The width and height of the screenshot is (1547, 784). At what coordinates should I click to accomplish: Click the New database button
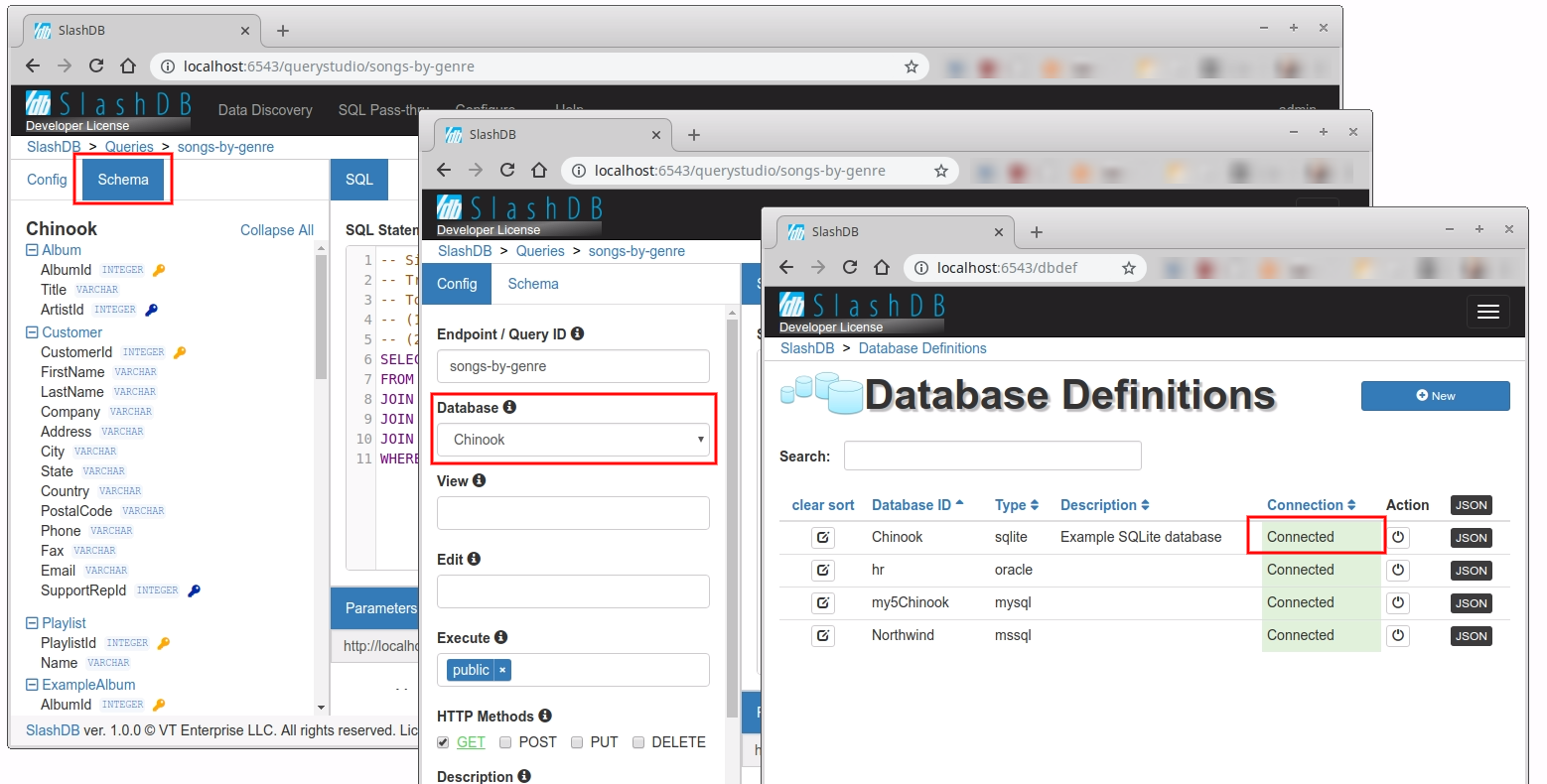(x=1435, y=395)
